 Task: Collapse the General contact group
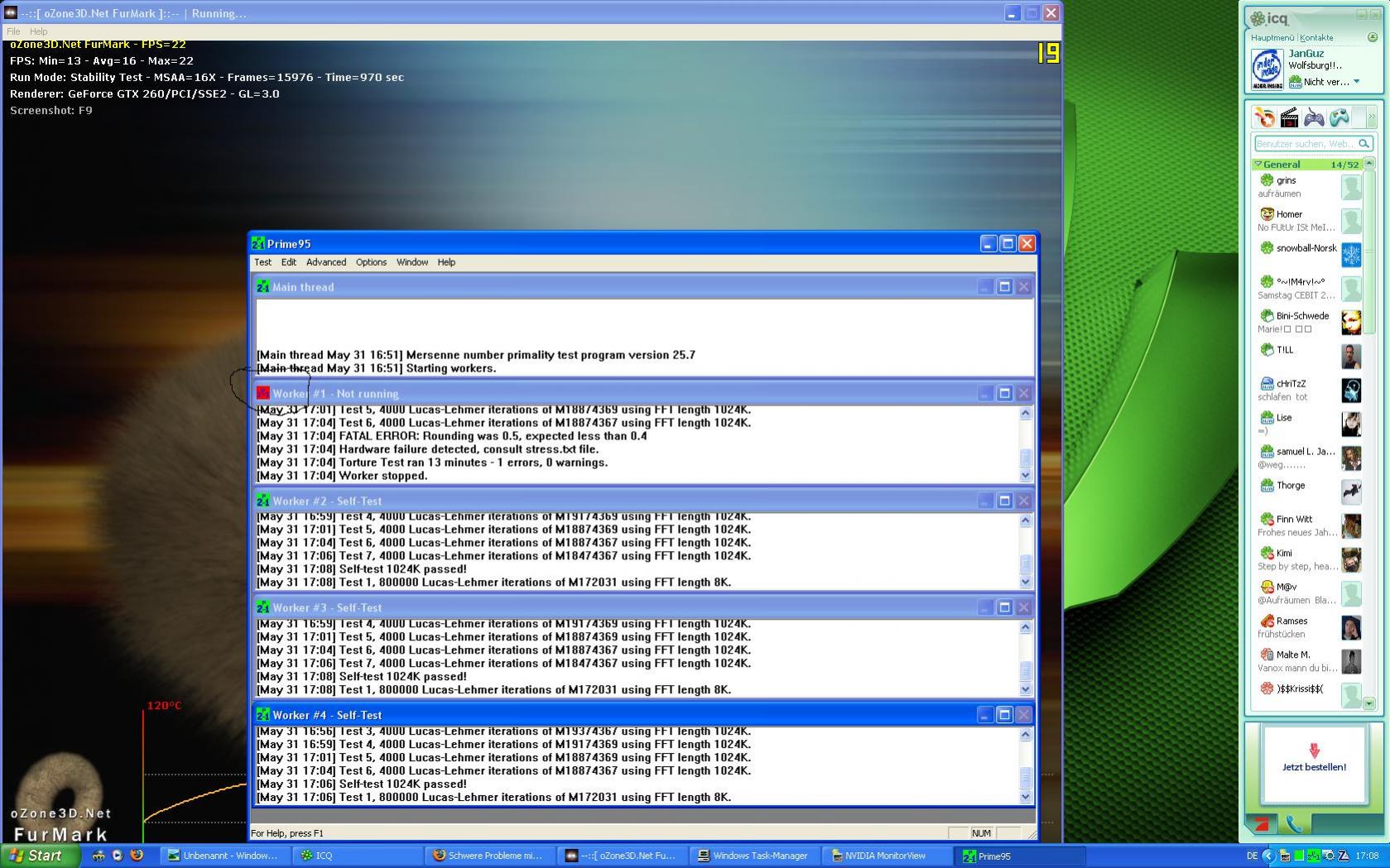tap(1258, 165)
